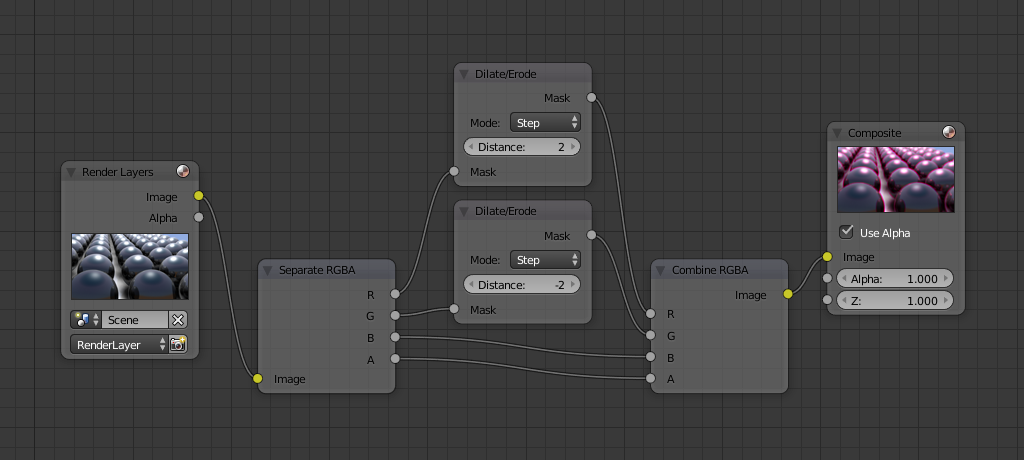Image resolution: width=1024 pixels, height=460 pixels.
Task: Increase Distance -2 with its right arrow
Action: 573,285
